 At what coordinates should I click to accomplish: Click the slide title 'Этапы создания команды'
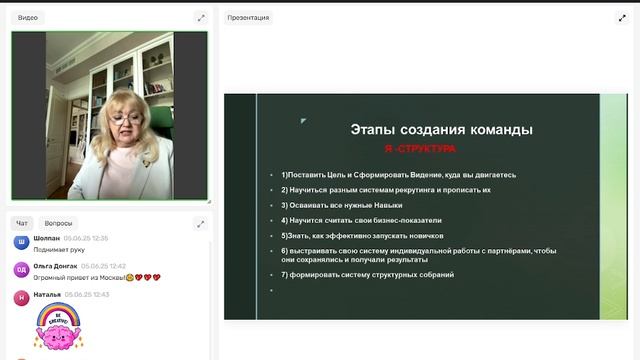tap(442, 129)
